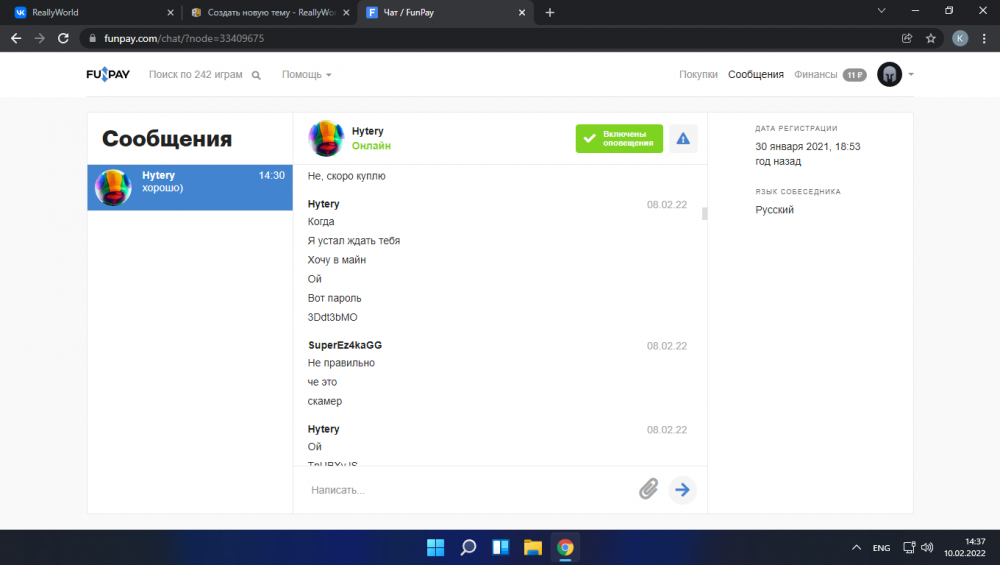Open taskbar clock and date
Screen dimensions: 1000x565
point(965,547)
